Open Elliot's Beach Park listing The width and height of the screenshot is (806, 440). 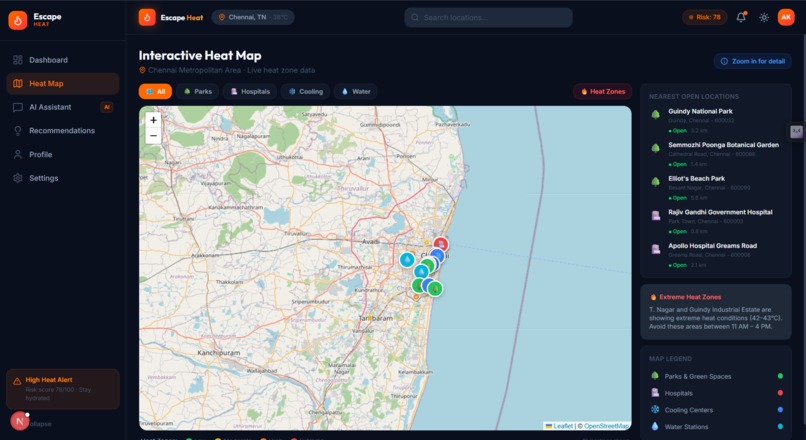[716, 188]
